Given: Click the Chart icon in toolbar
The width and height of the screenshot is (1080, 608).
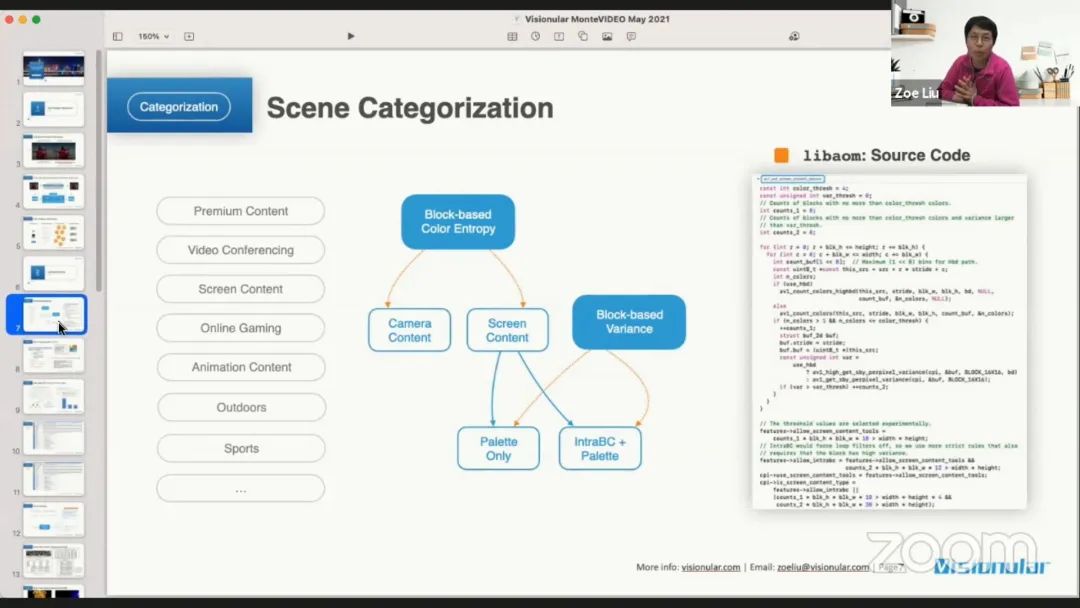Looking at the screenshot, I should pyautogui.click(x=535, y=36).
